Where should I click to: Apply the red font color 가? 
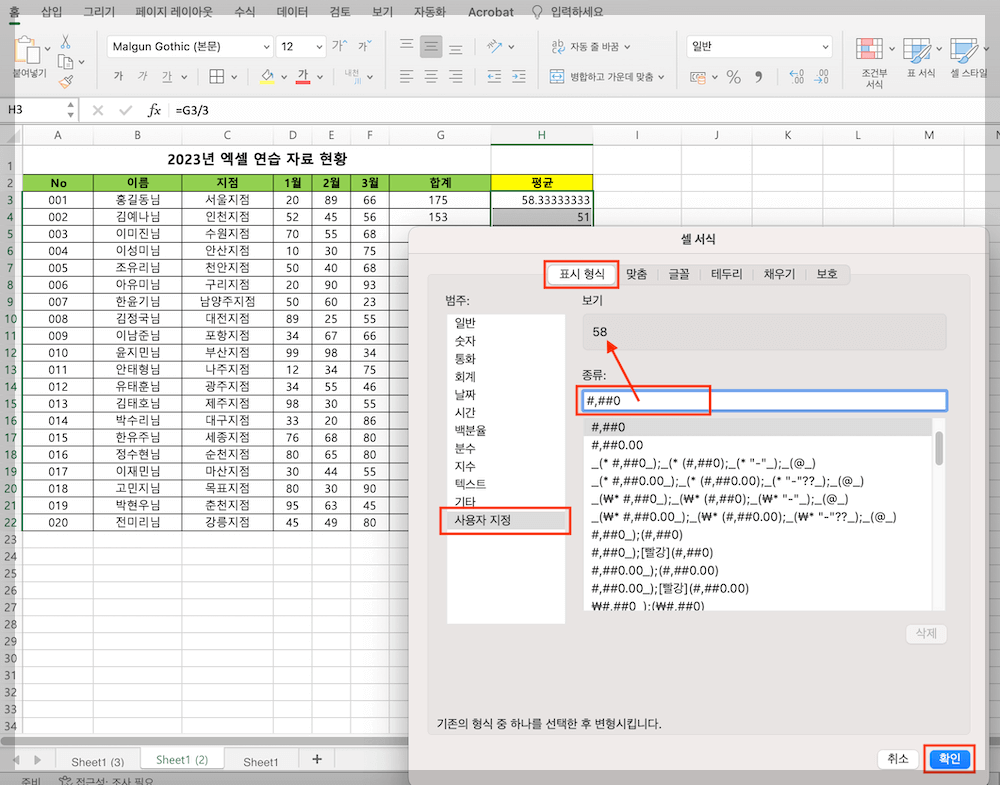point(303,77)
